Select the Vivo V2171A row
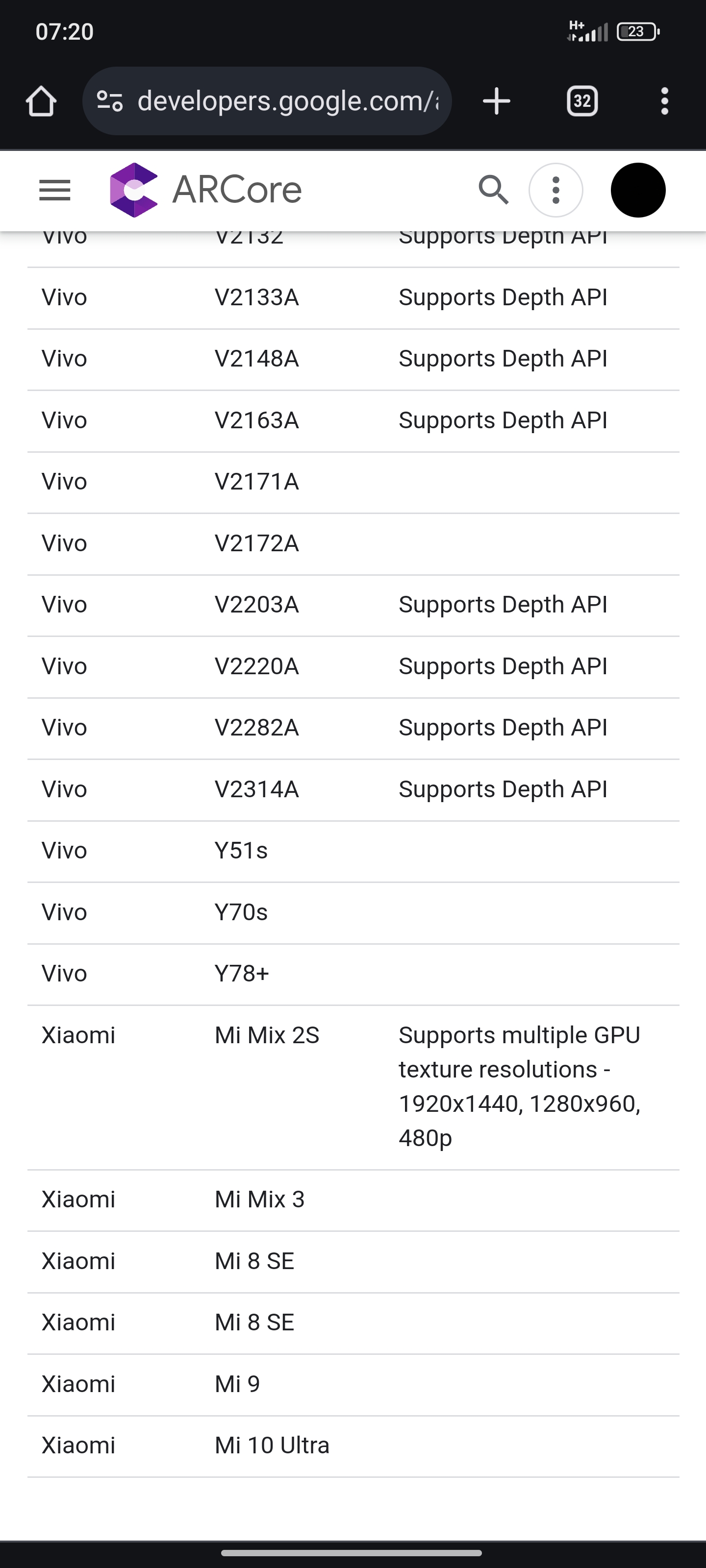The height and width of the screenshot is (1568, 706). point(353,483)
